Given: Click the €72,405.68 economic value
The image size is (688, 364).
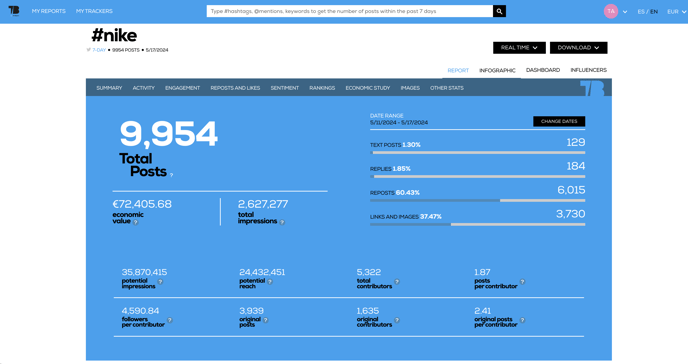Looking at the screenshot, I should (x=142, y=204).
